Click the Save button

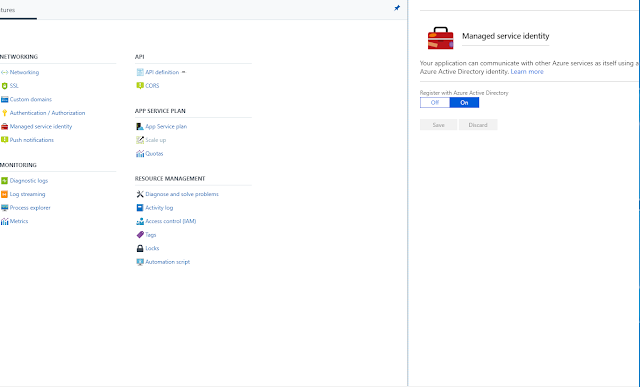coord(438,125)
